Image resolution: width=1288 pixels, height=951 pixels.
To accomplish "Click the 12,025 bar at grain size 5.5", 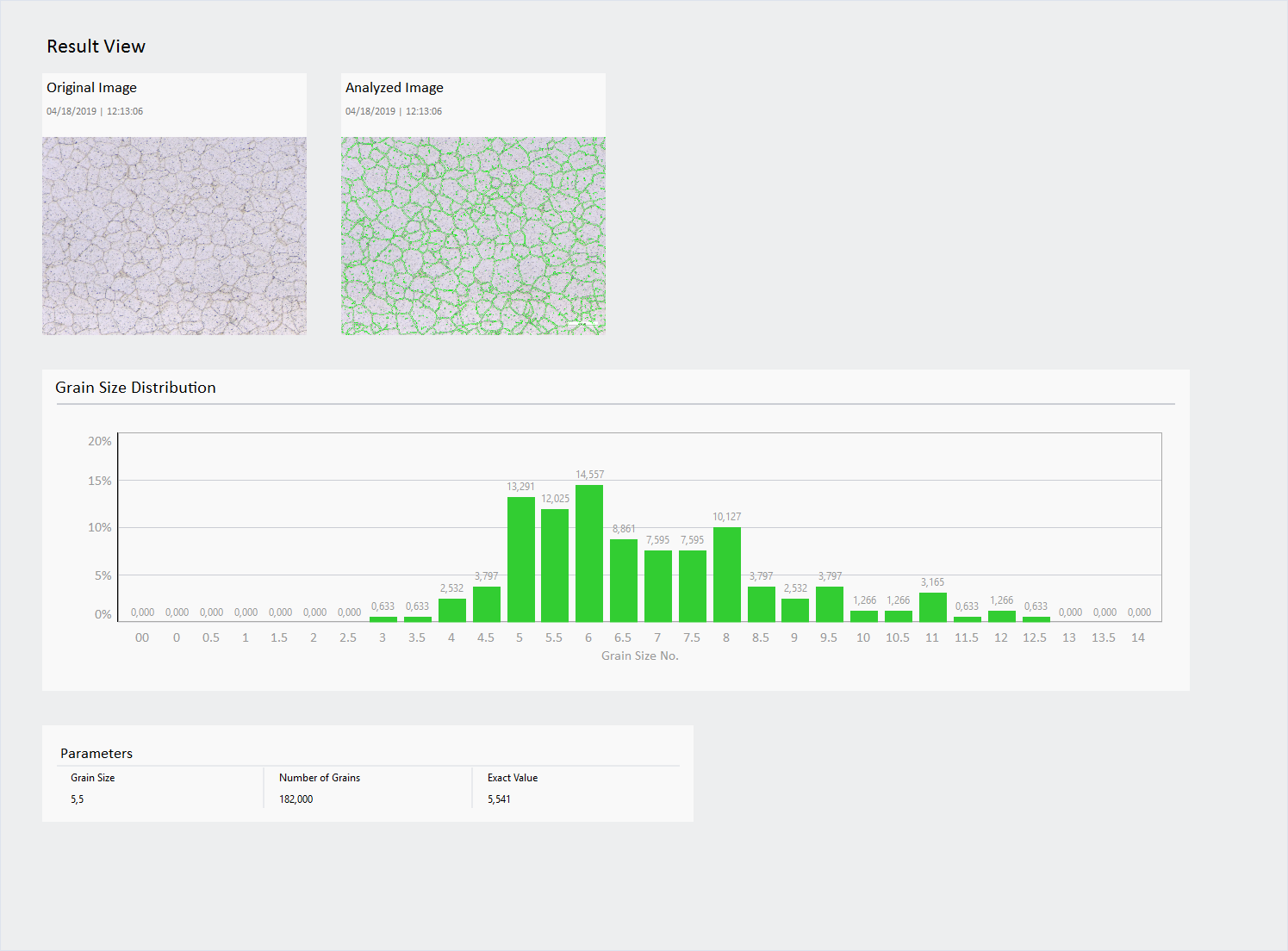I will pos(554,563).
